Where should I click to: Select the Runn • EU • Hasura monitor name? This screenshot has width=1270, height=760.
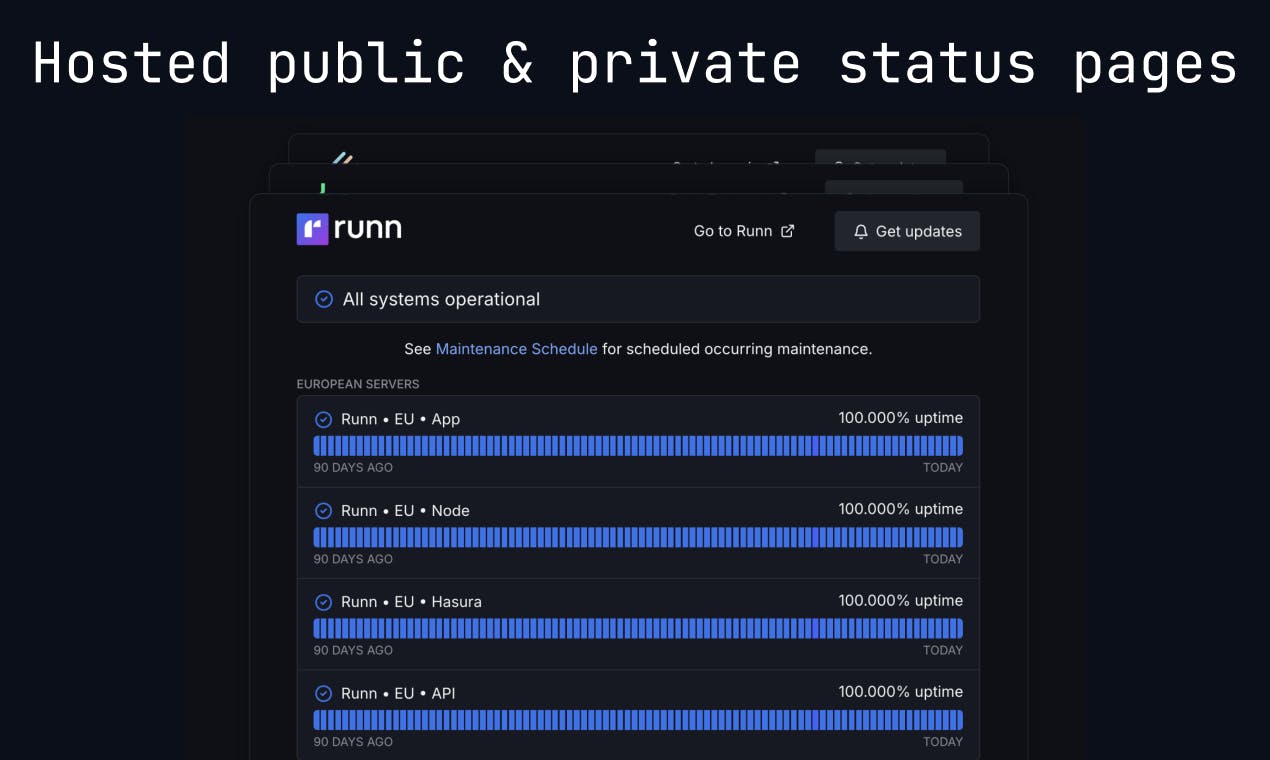[411, 602]
